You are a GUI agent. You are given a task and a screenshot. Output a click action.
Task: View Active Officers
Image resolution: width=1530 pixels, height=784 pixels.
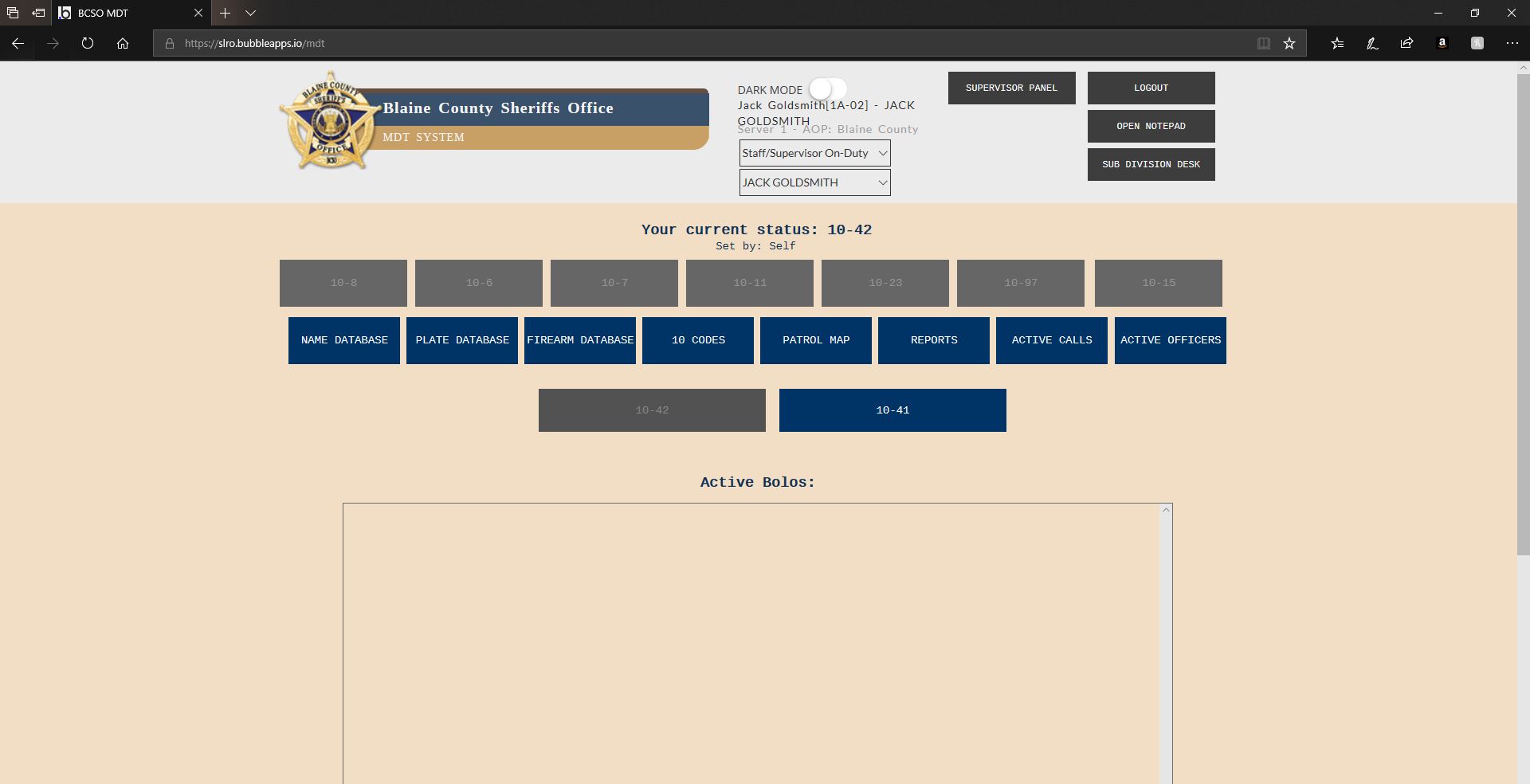(1171, 341)
